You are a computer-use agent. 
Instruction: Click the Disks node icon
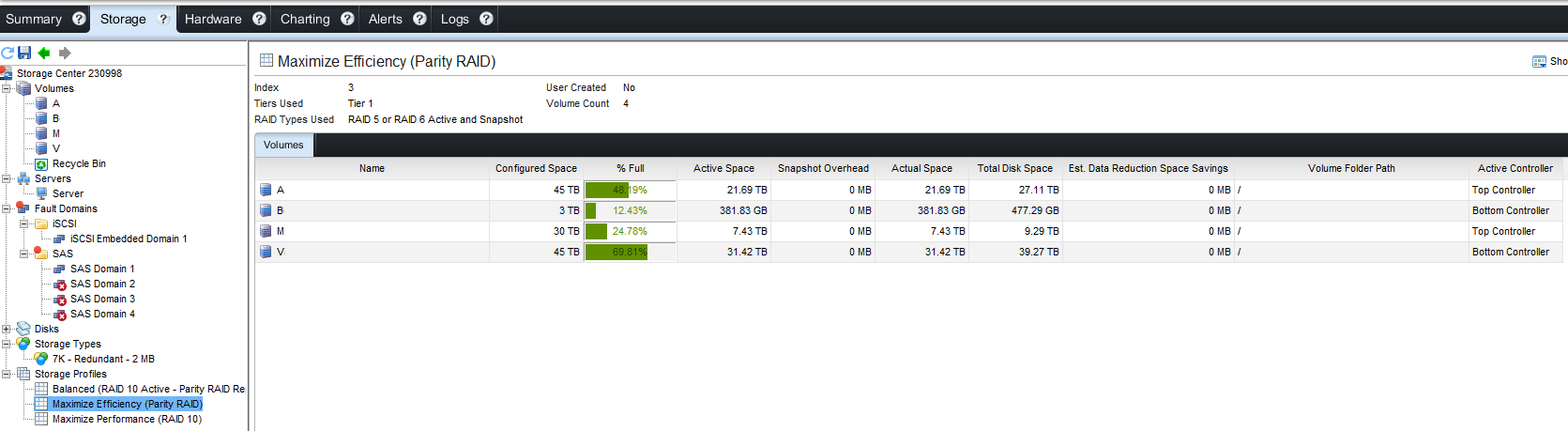[x=23, y=329]
